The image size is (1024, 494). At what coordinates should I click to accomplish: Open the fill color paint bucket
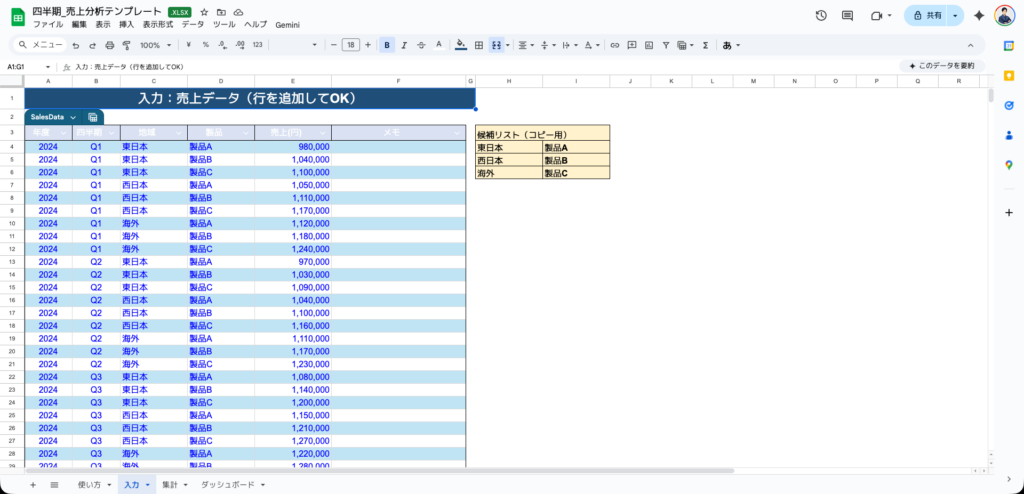point(460,45)
